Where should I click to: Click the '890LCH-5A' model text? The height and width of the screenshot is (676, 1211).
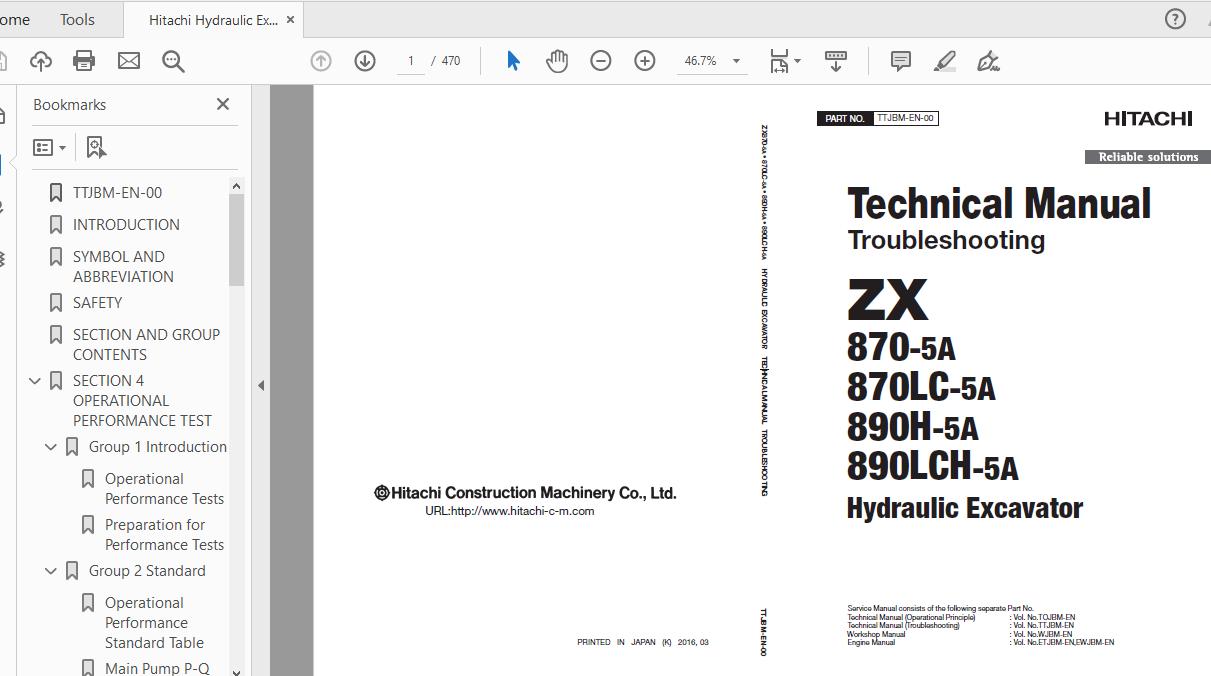click(932, 466)
